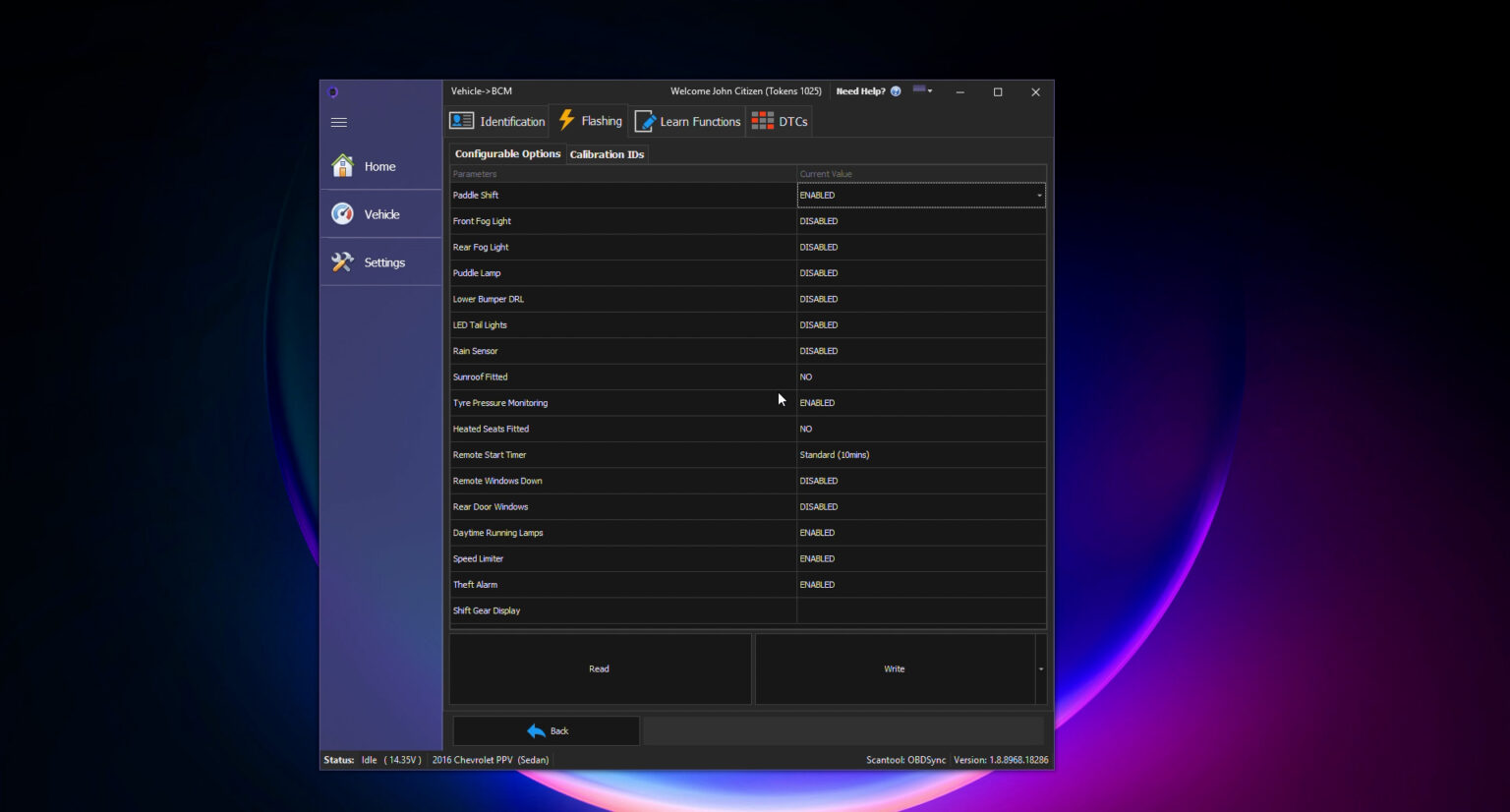Screen dimensions: 1510x812
Task: Click the Rain Sensor DISABLED value
Action: tap(921, 351)
